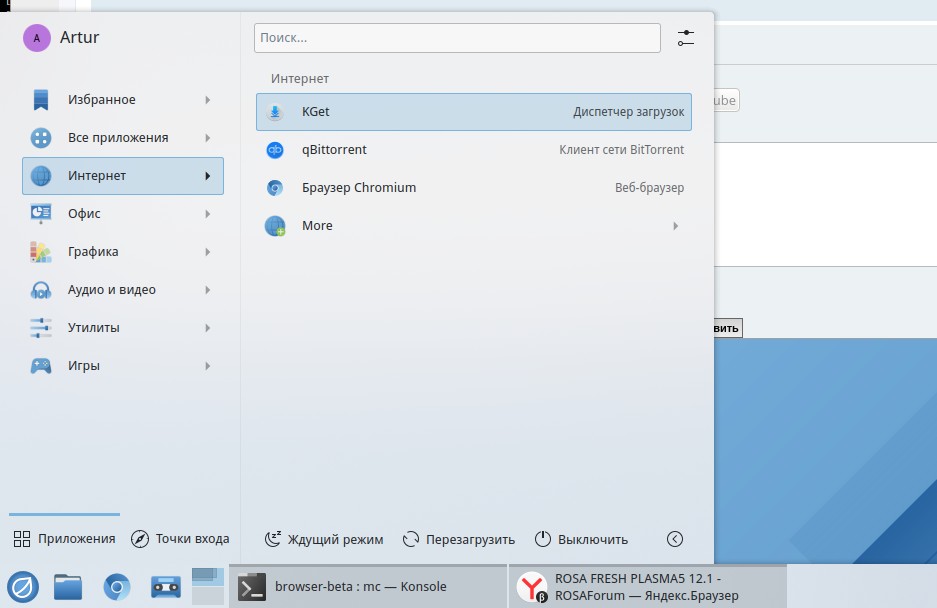Expand the arrow next to Графика

tap(207, 252)
